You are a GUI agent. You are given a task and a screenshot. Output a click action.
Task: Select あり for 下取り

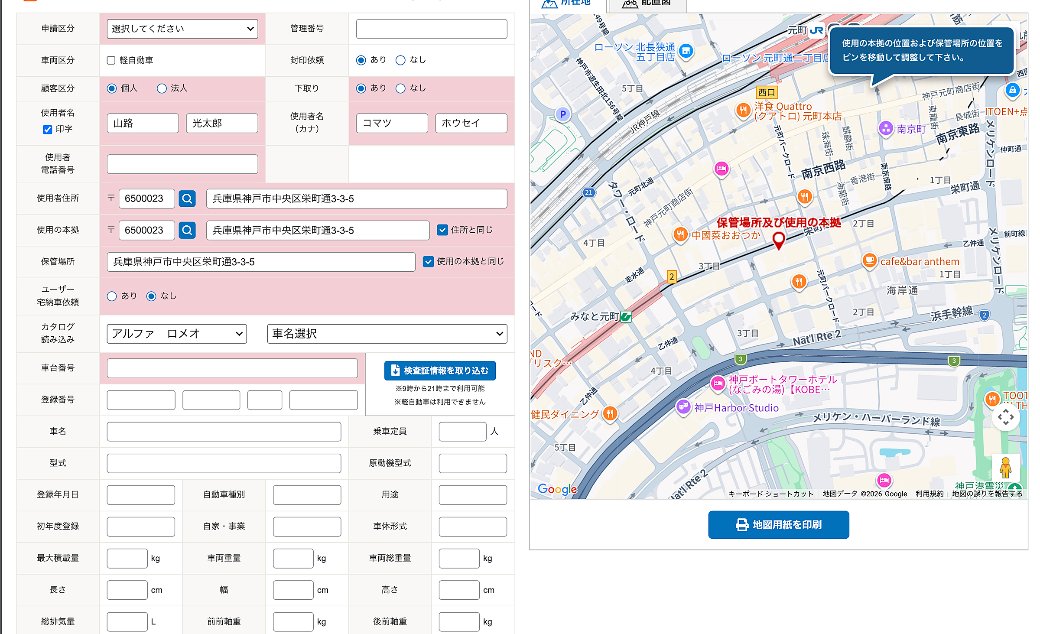point(361,88)
